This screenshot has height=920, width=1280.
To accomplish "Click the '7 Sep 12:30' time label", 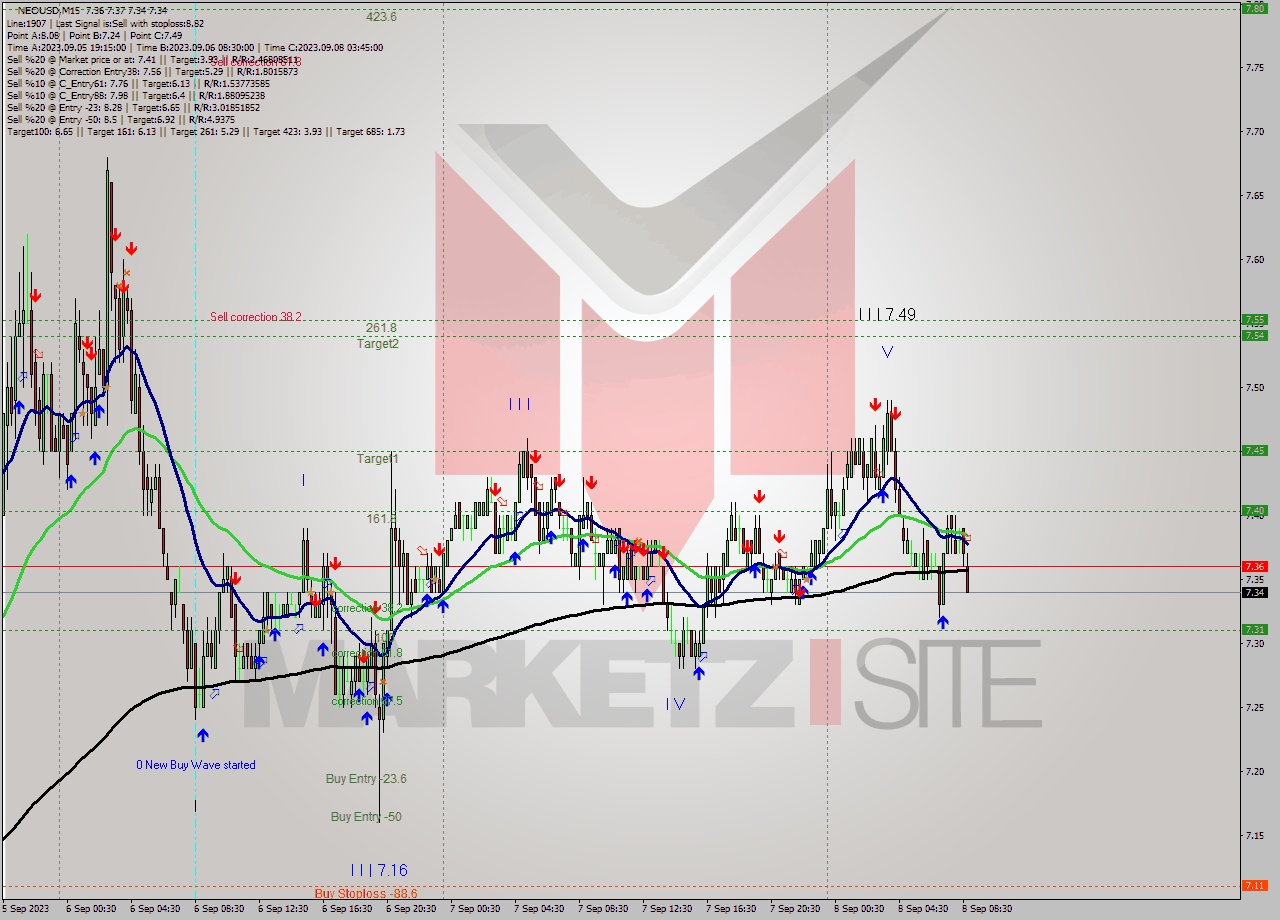I will point(667,909).
